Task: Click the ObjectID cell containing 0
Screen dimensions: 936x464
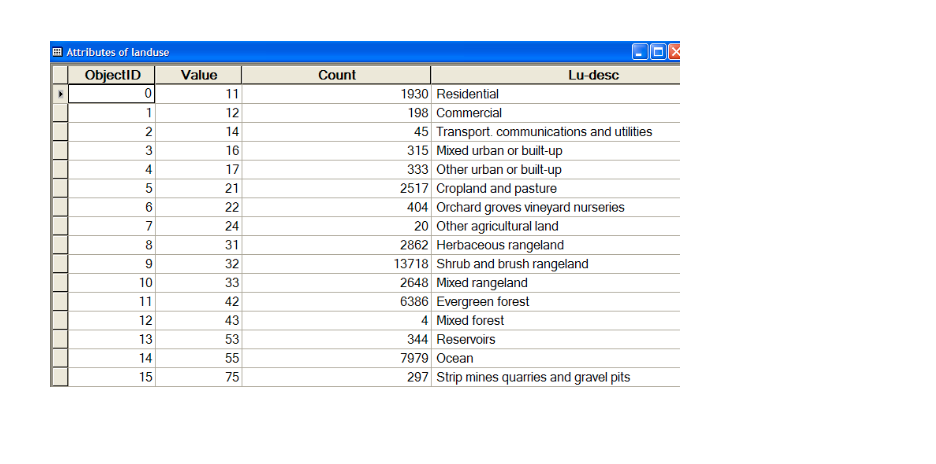Action: 112,94
